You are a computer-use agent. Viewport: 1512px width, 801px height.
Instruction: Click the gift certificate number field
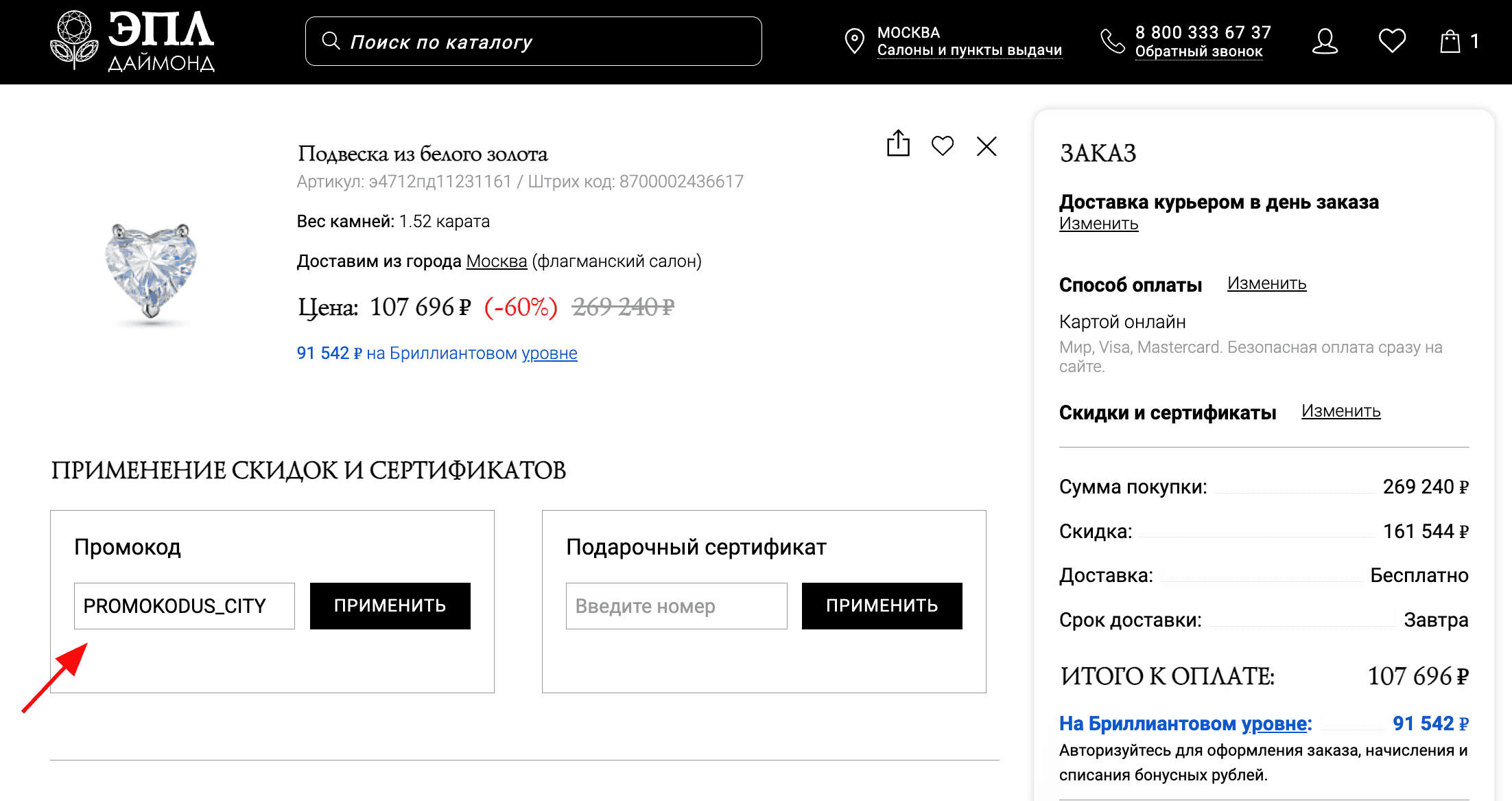(676, 605)
